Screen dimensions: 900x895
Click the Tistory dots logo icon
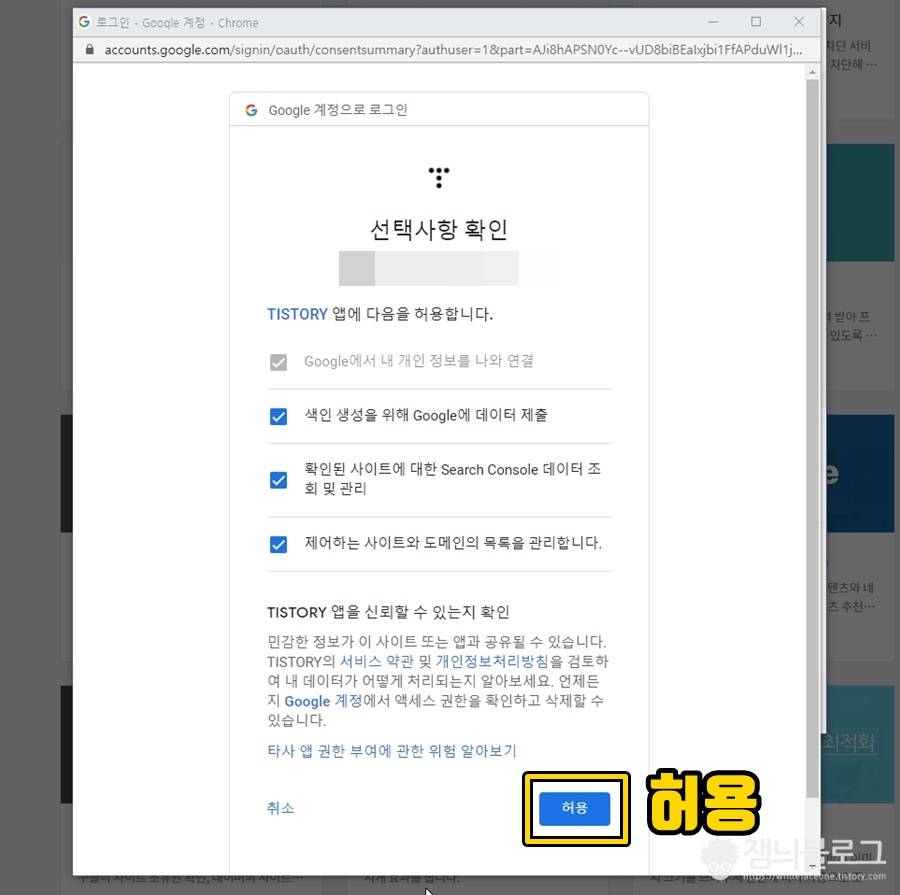tap(439, 178)
